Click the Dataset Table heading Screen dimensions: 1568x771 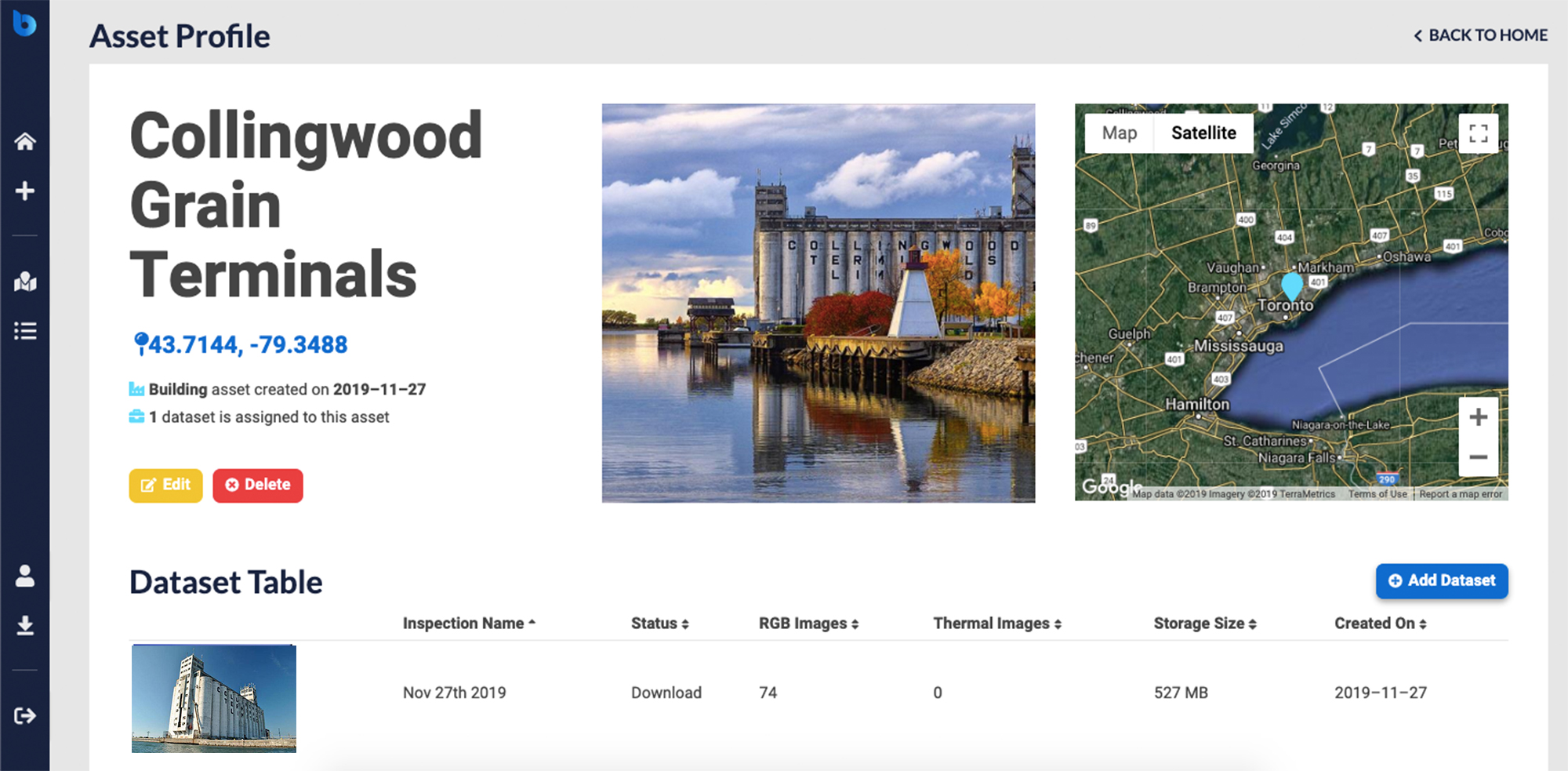[226, 582]
